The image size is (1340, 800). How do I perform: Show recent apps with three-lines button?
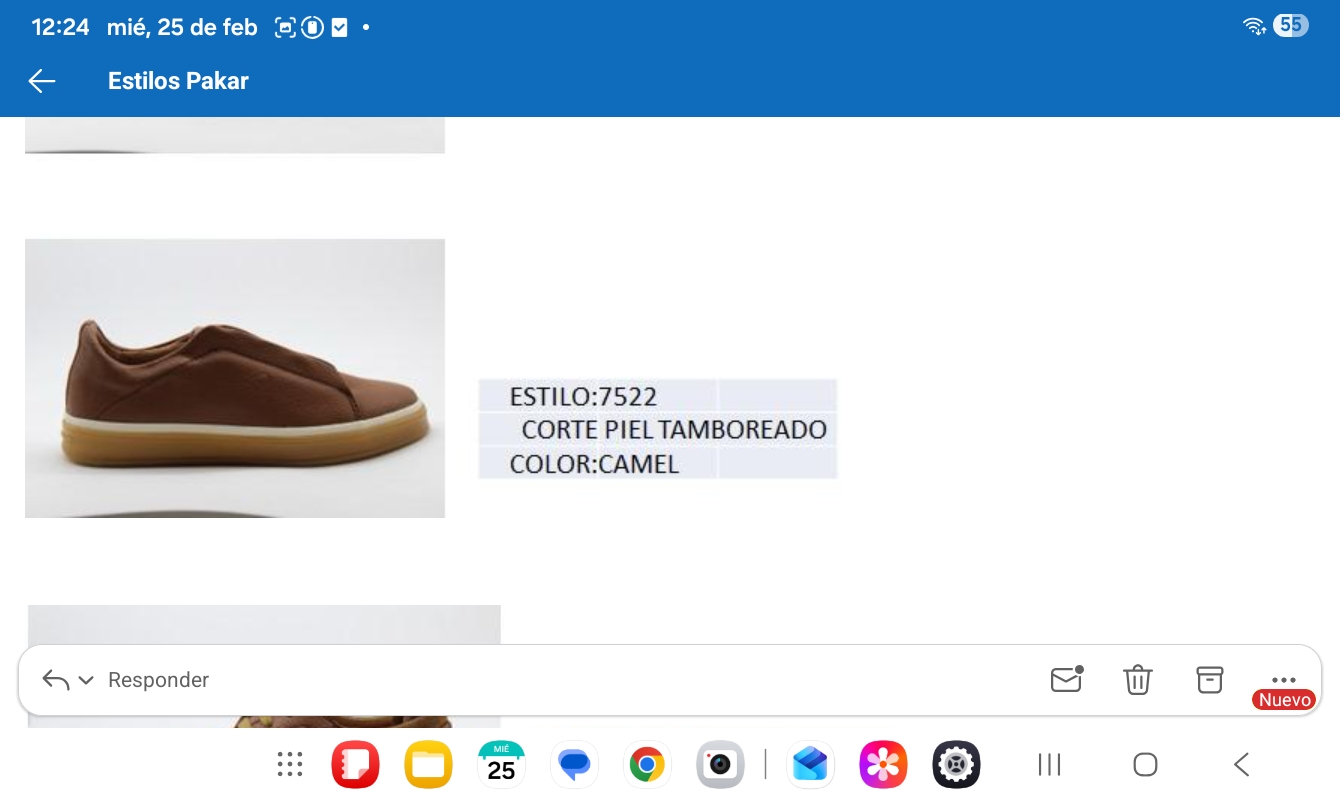(x=1049, y=765)
